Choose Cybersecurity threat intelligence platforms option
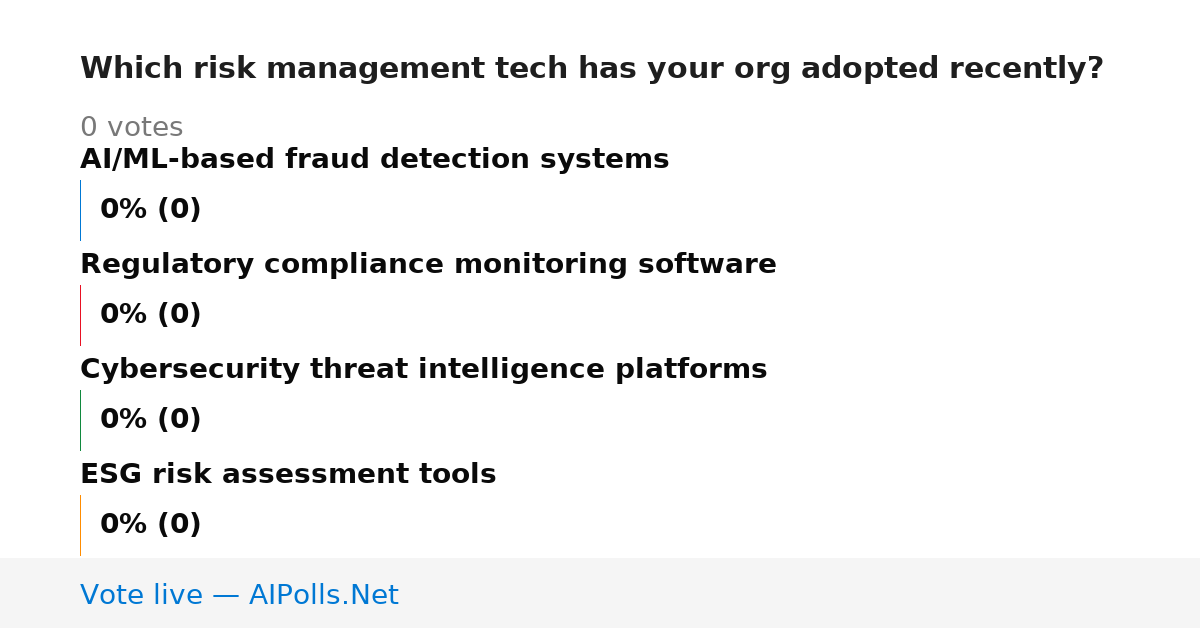1200x628 pixels. pos(423,370)
